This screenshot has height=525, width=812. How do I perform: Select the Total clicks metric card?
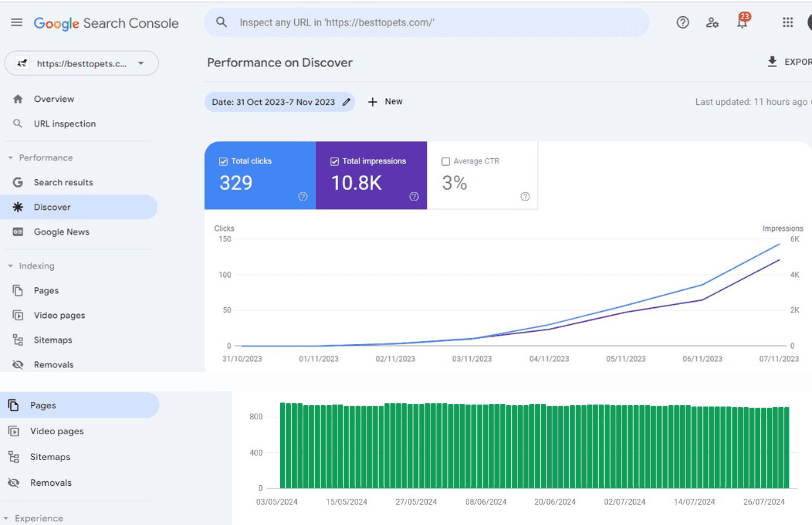coord(260,176)
